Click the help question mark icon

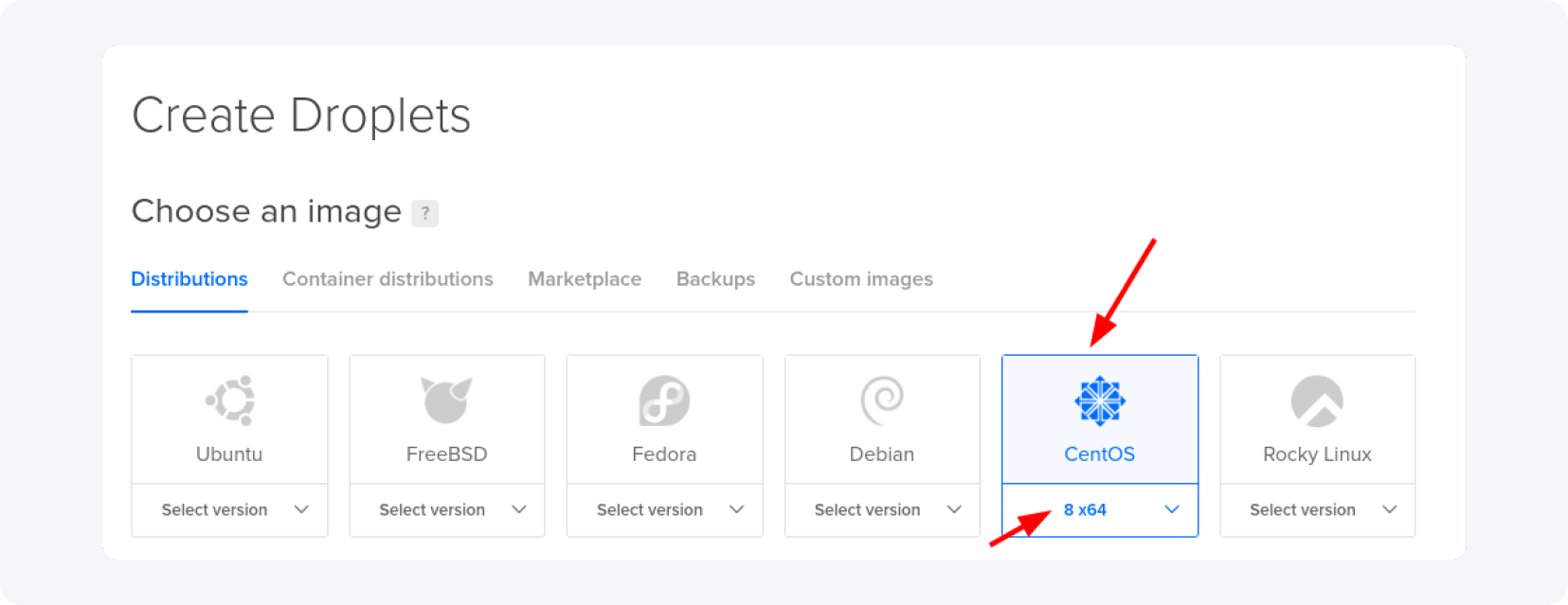[425, 213]
